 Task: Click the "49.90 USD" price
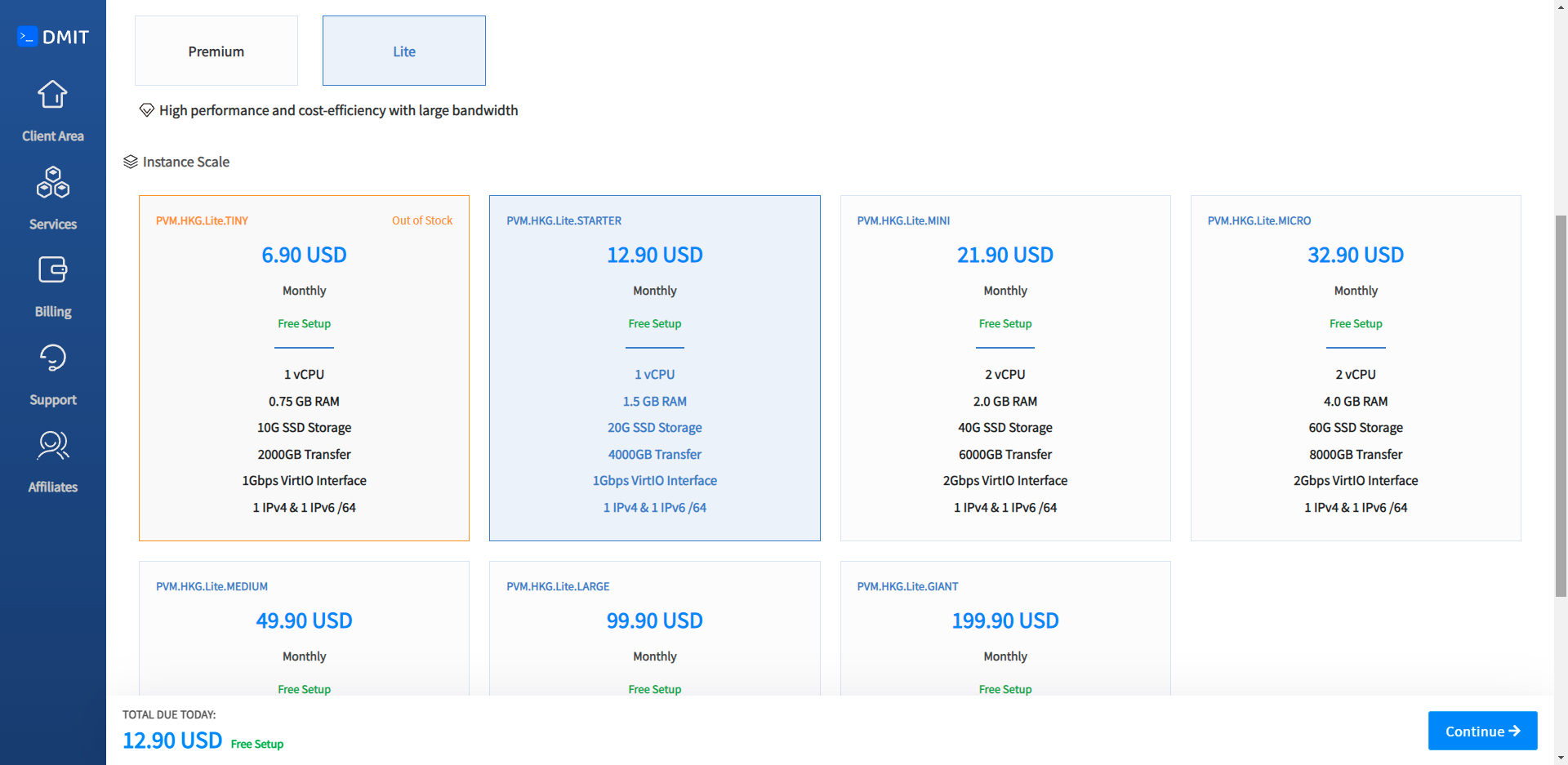point(304,620)
